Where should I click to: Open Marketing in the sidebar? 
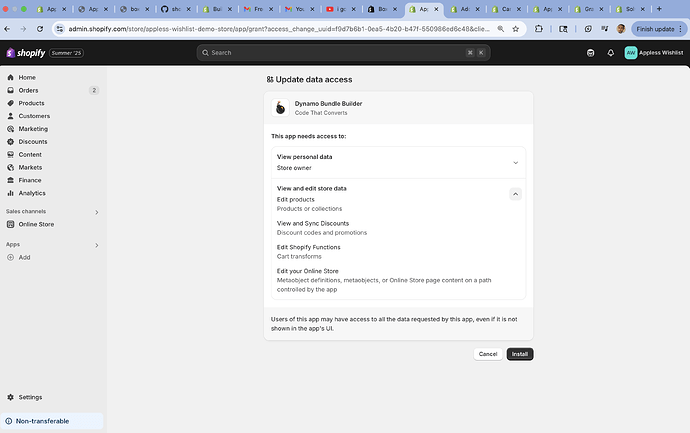click(33, 129)
